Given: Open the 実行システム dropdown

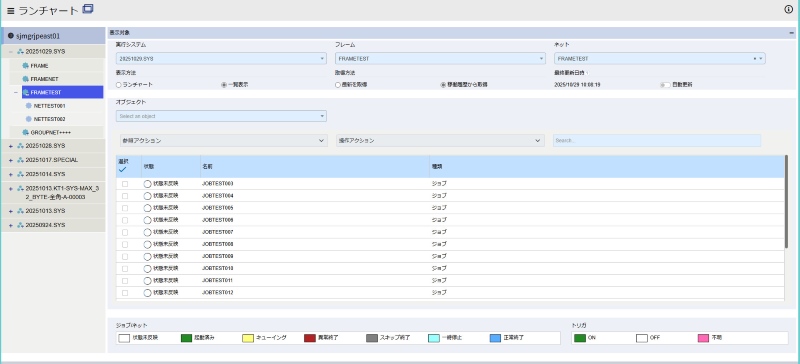Looking at the screenshot, I should pyautogui.click(x=221, y=59).
